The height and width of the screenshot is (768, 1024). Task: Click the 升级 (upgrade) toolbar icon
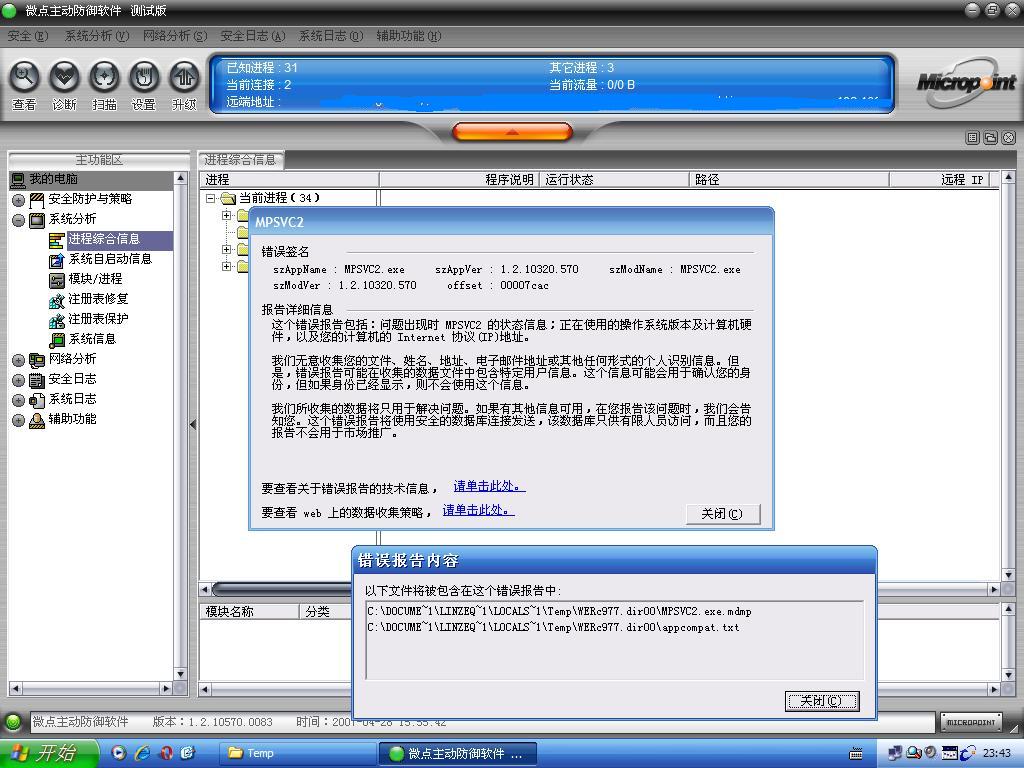[x=184, y=78]
